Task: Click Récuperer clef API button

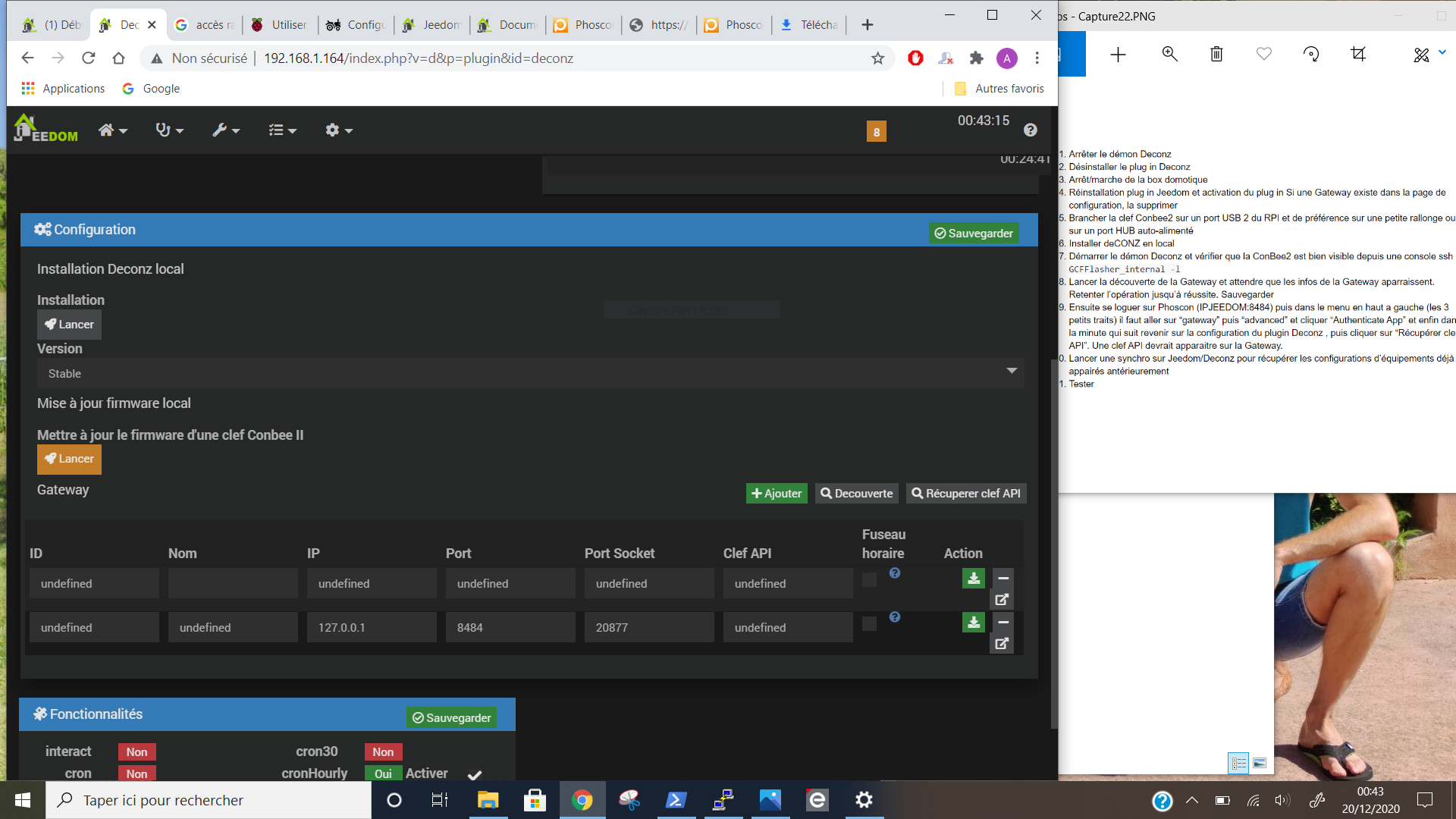Action: pyautogui.click(x=966, y=494)
